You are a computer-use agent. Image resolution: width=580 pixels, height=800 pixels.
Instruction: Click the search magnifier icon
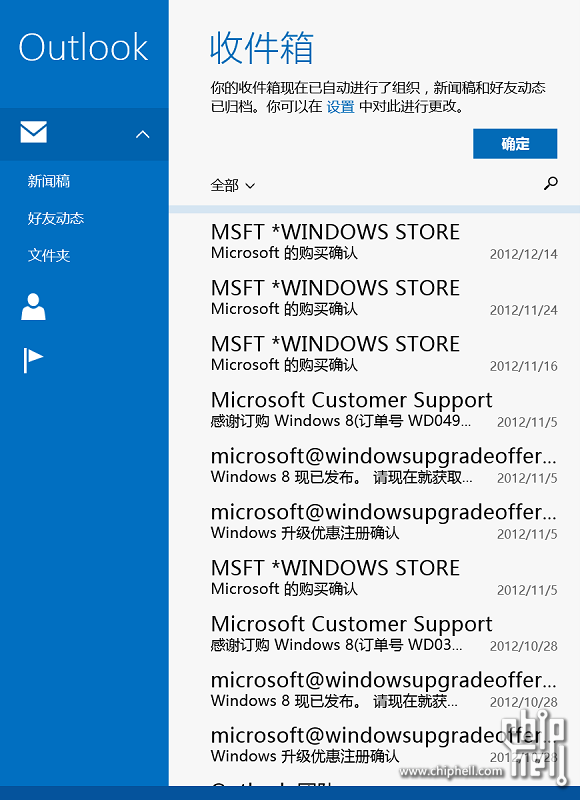tap(550, 183)
